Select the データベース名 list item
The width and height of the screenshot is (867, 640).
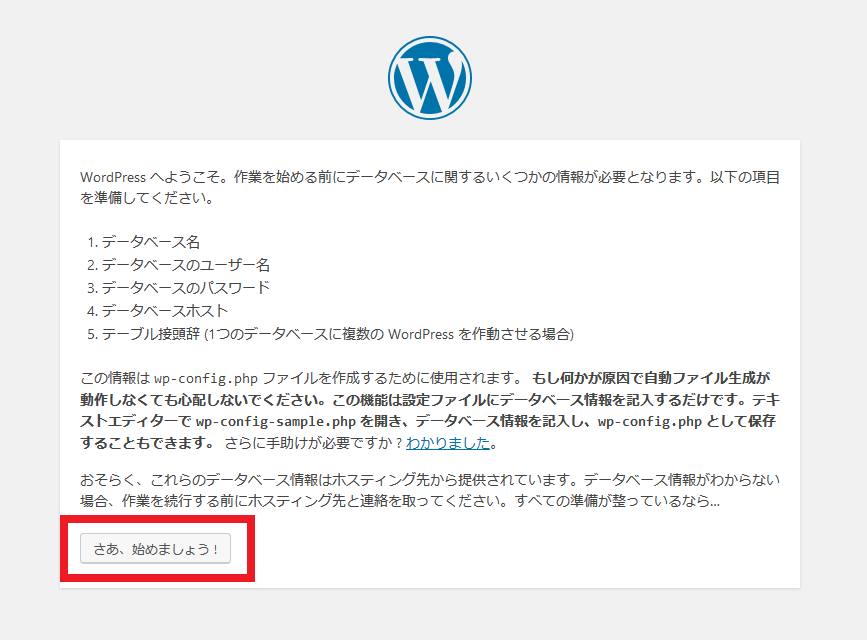pyautogui.click(x=151, y=242)
